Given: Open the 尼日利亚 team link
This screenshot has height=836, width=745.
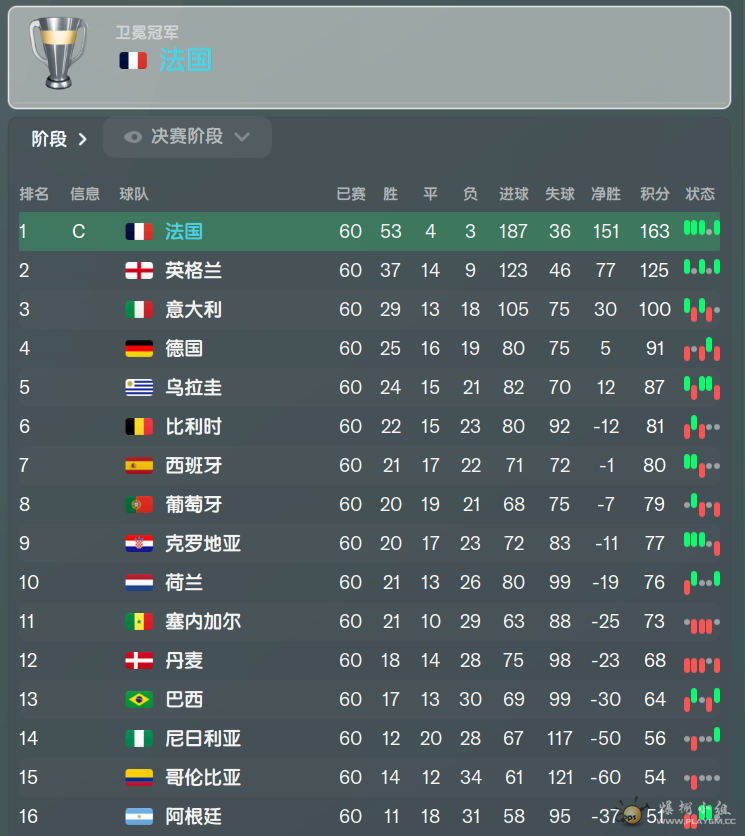Looking at the screenshot, I should pyautogui.click(x=203, y=738).
